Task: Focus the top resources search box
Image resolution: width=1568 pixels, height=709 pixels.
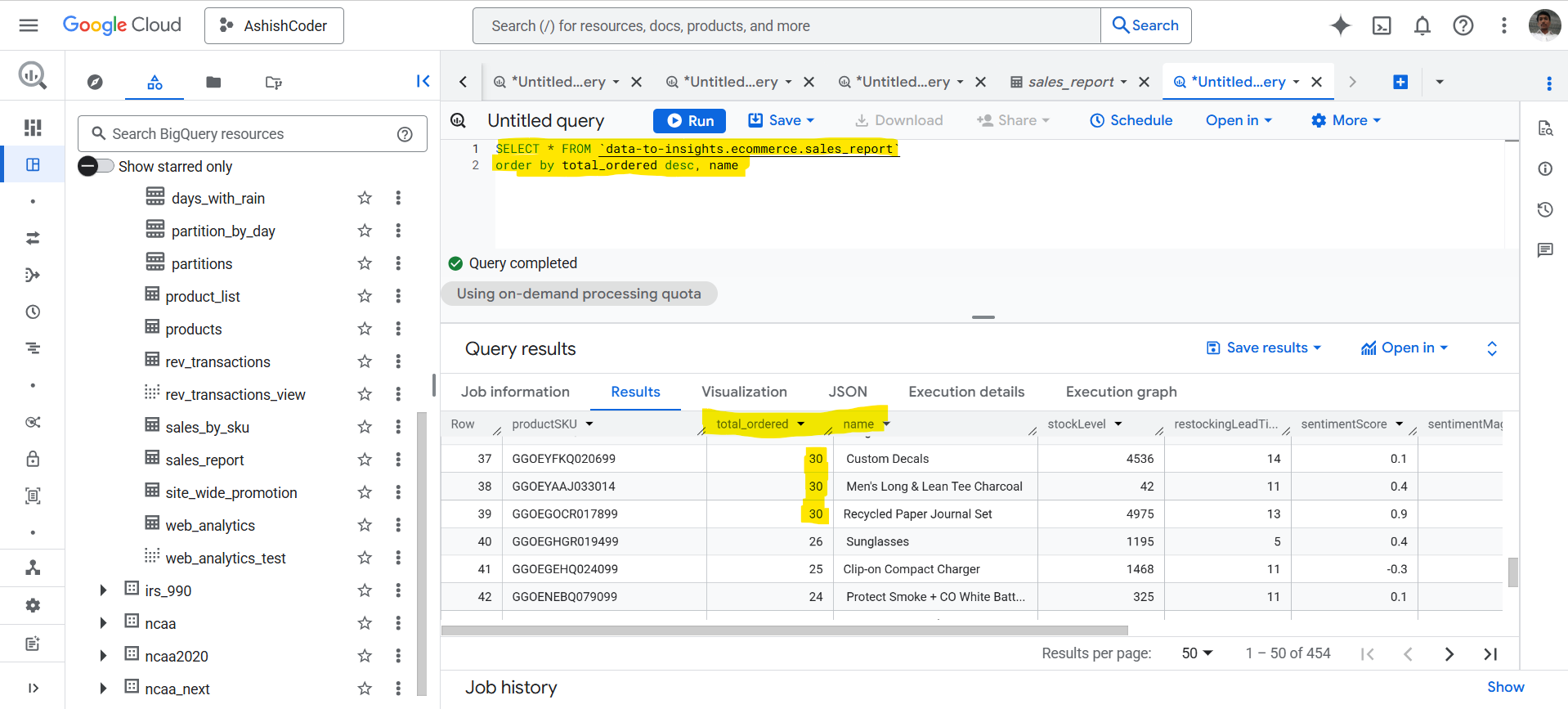Action: (x=786, y=25)
